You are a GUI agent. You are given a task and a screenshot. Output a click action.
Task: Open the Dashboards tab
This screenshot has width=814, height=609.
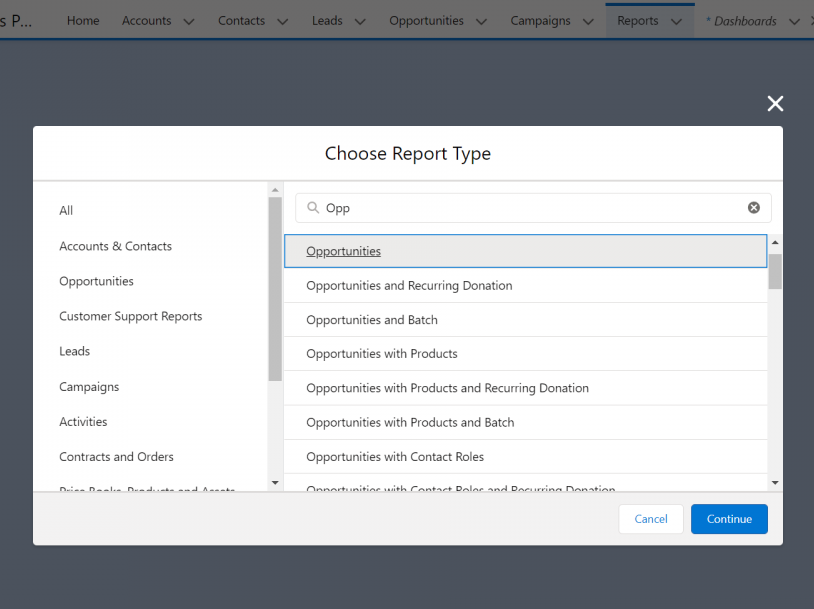(747, 20)
